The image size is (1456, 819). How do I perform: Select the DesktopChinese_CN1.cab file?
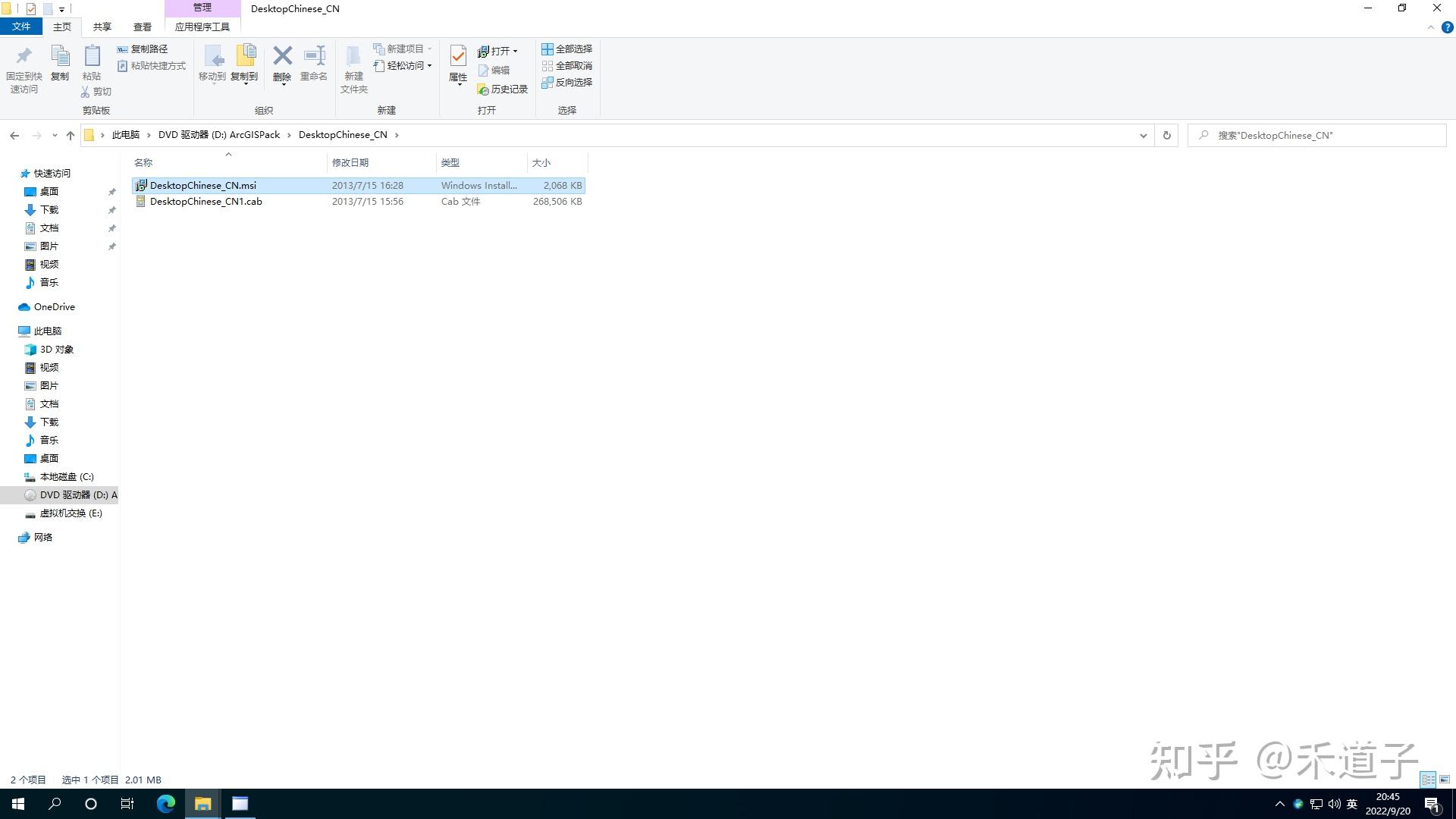click(x=206, y=201)
